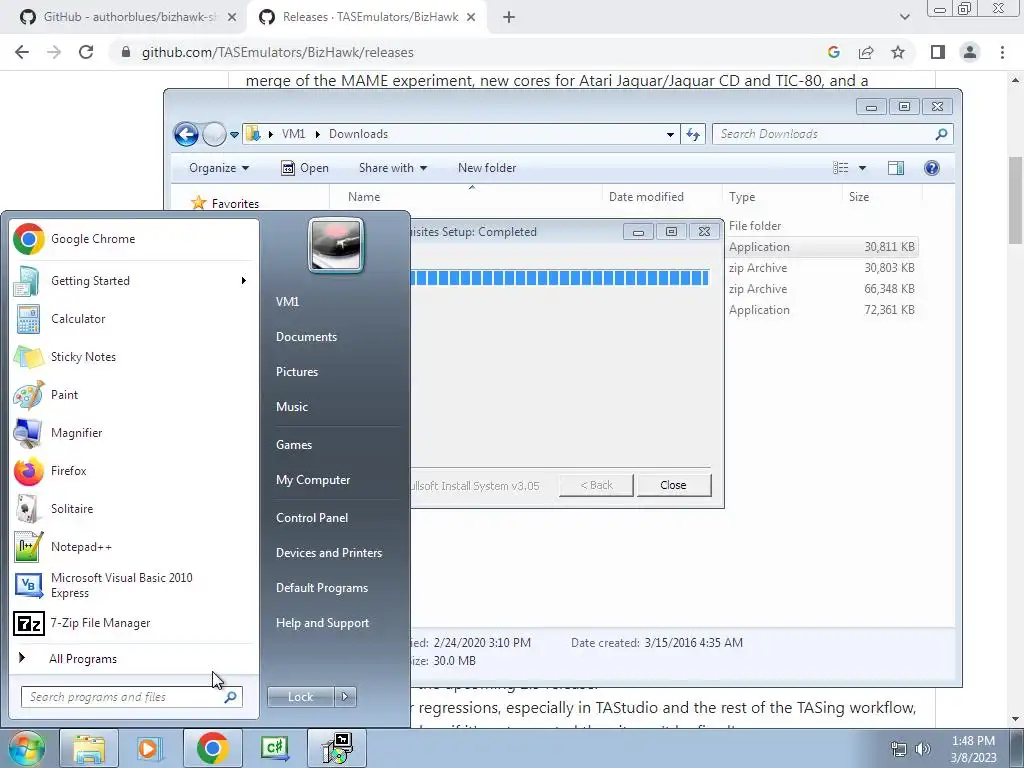Click Open in the Explorer toolbar
Image resolution: width=1024 pixels, height=768 pixels.
[x=305, y=168]
